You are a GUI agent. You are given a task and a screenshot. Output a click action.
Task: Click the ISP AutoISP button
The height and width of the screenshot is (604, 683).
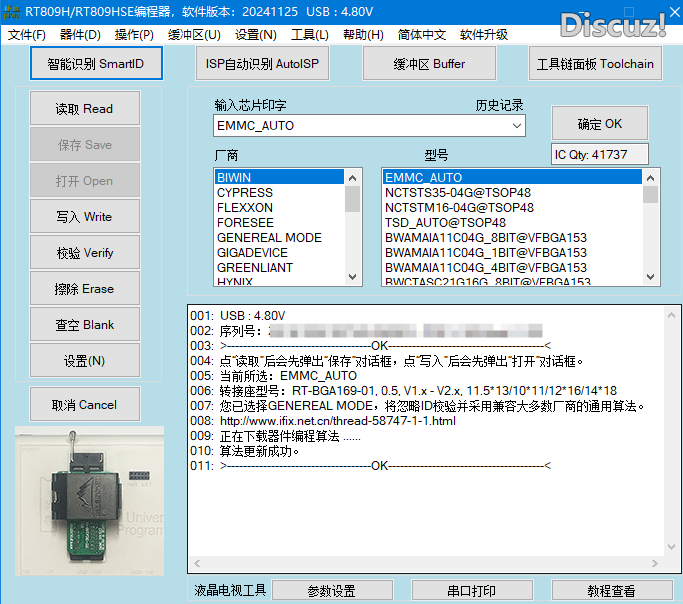pos(262,64)
